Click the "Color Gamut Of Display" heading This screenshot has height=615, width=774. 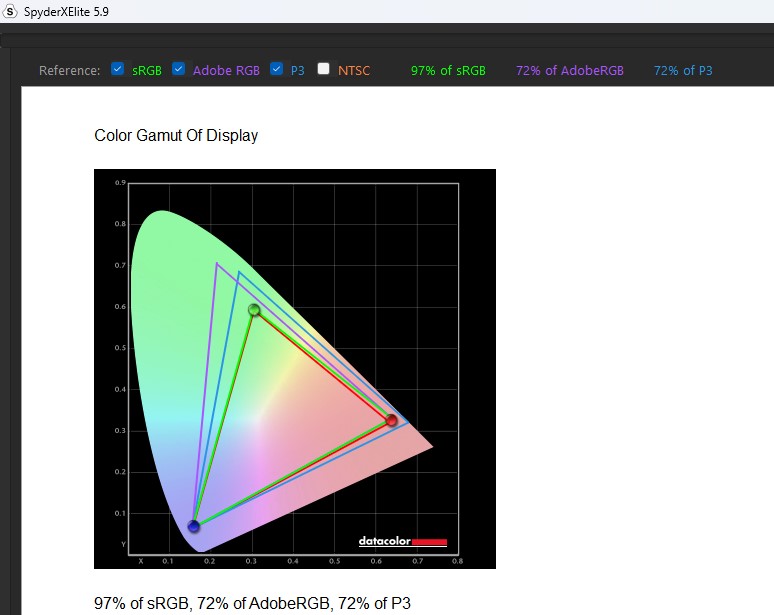click(176, 136)
